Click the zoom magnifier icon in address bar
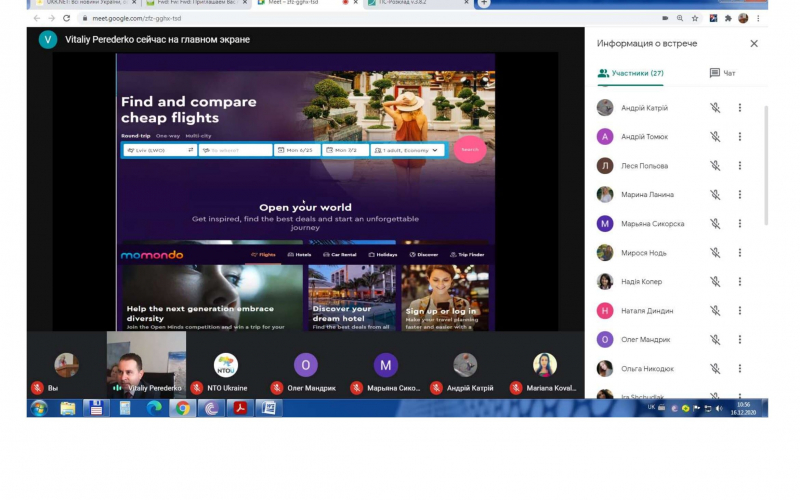This screenshot has width=800, height=500. coord(680,18)
